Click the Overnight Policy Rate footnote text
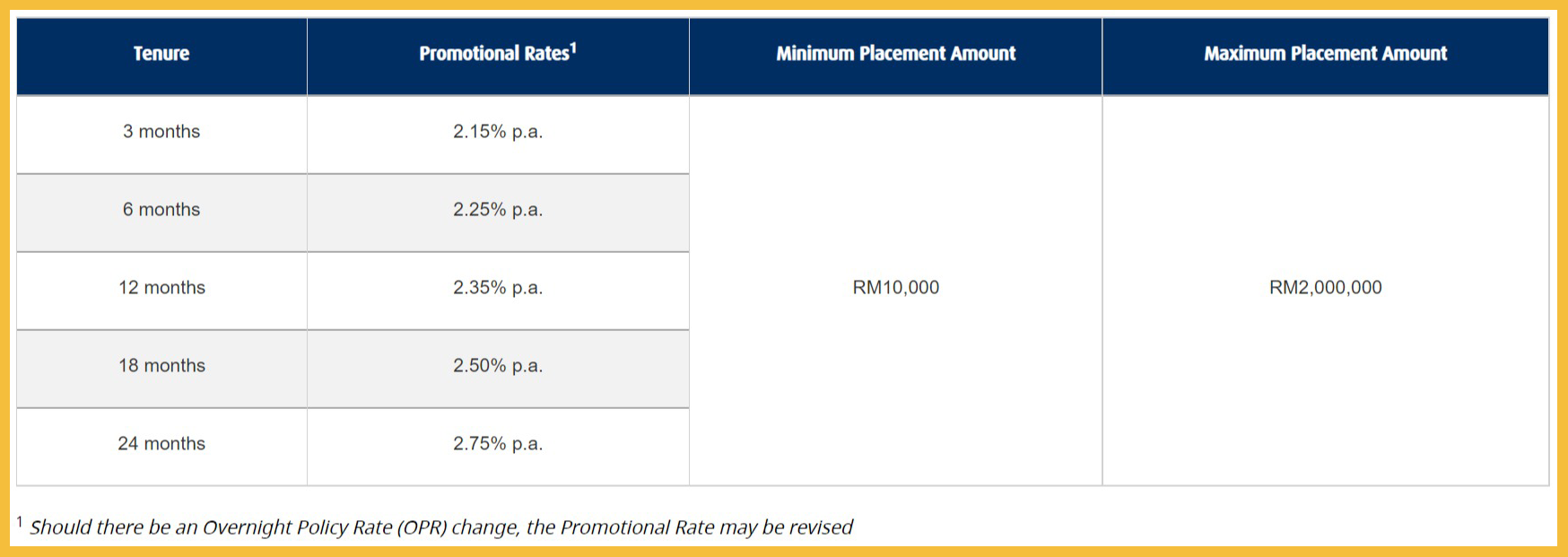 (440, 527)
